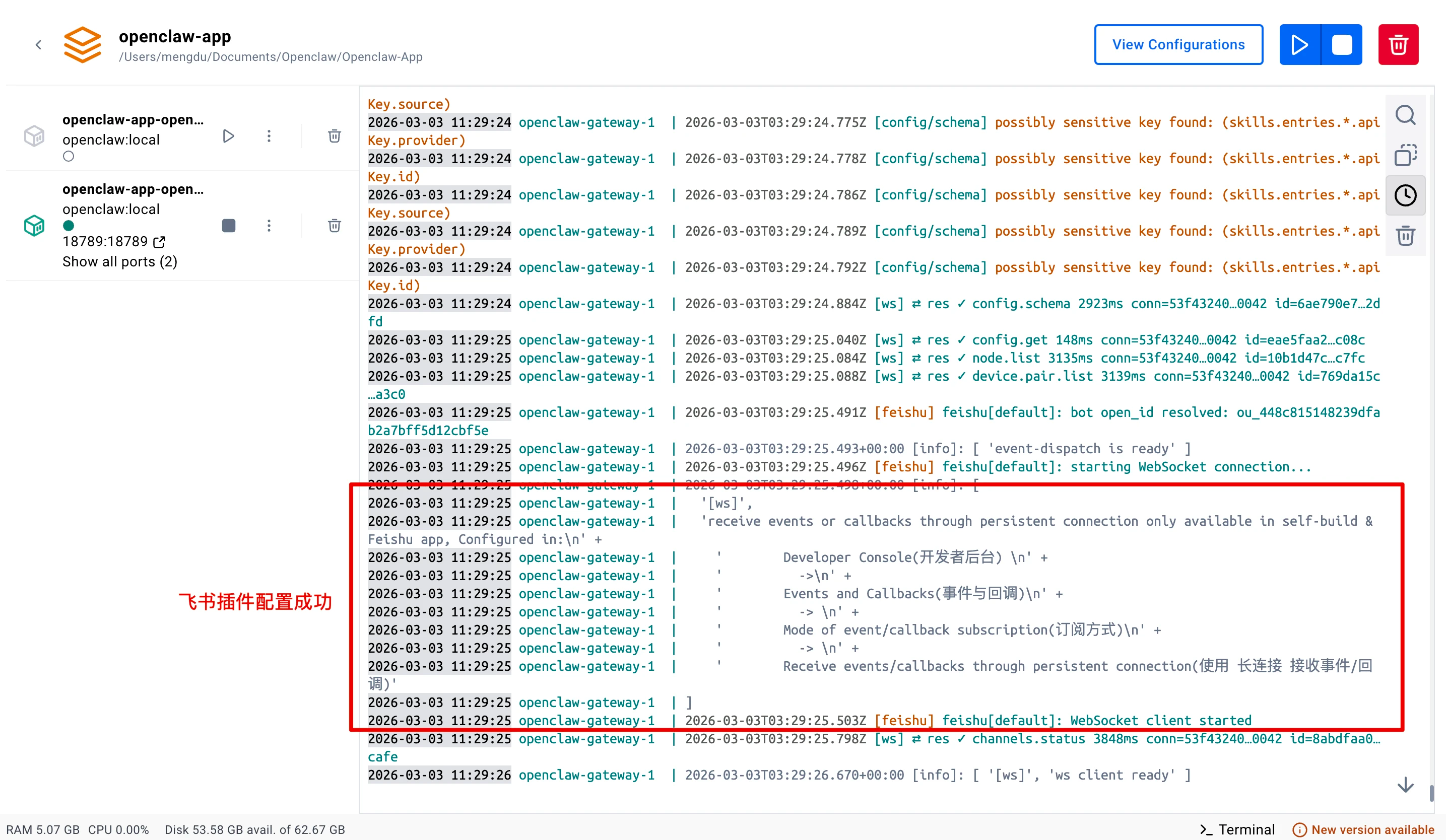The width and height of the screenshot is (1446, 840).
Task: Stop the running second openclaw container
Action: tap(228, 226)
